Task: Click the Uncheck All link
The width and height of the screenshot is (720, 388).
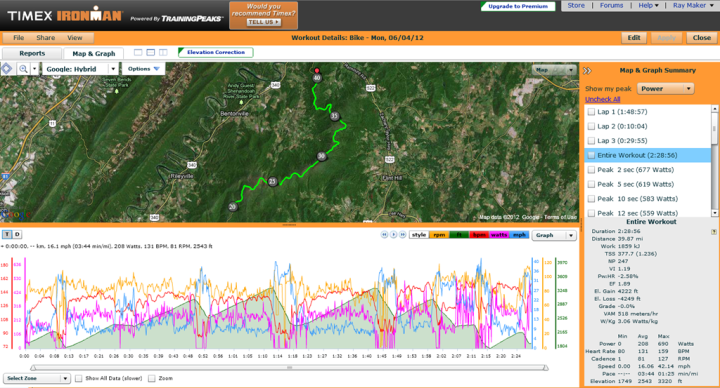Action: (x=602, y=99)
